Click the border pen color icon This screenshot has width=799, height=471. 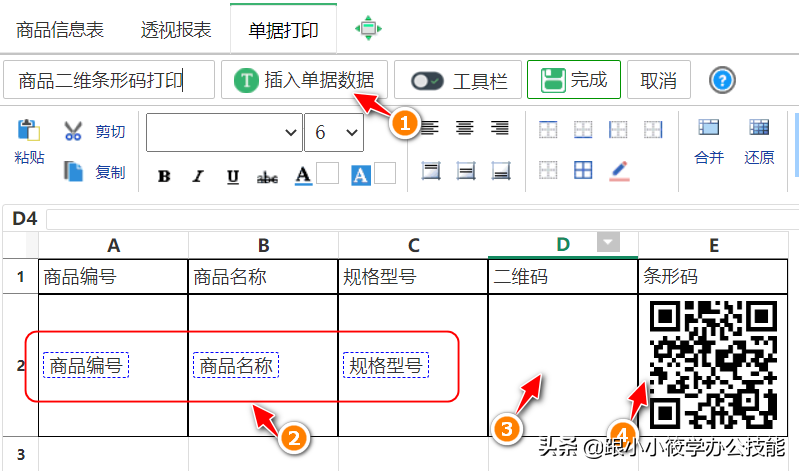pyautogui.click(x=620, y=171)
